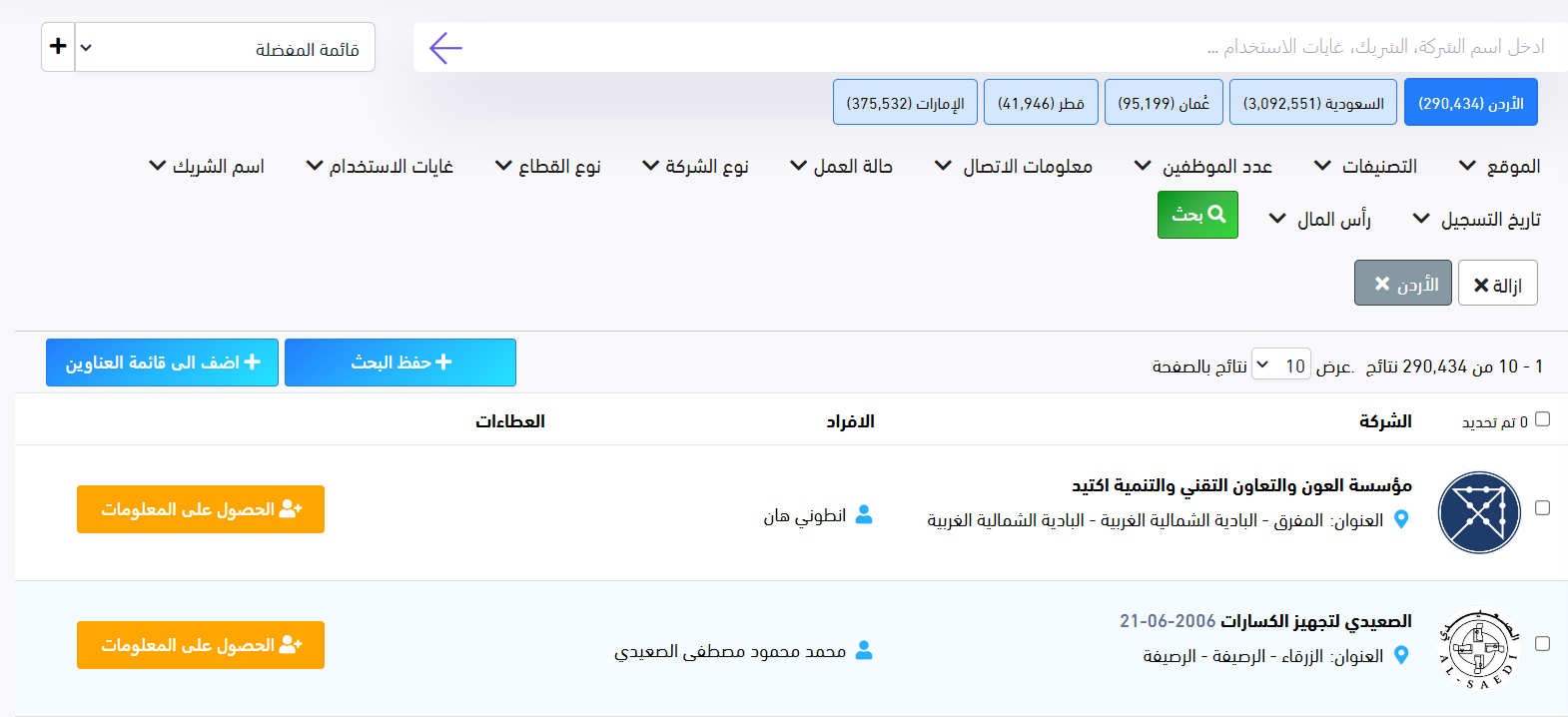
Task: Select the الإمارات country tab
Action: pyautogui.click(x=905, y=103)
